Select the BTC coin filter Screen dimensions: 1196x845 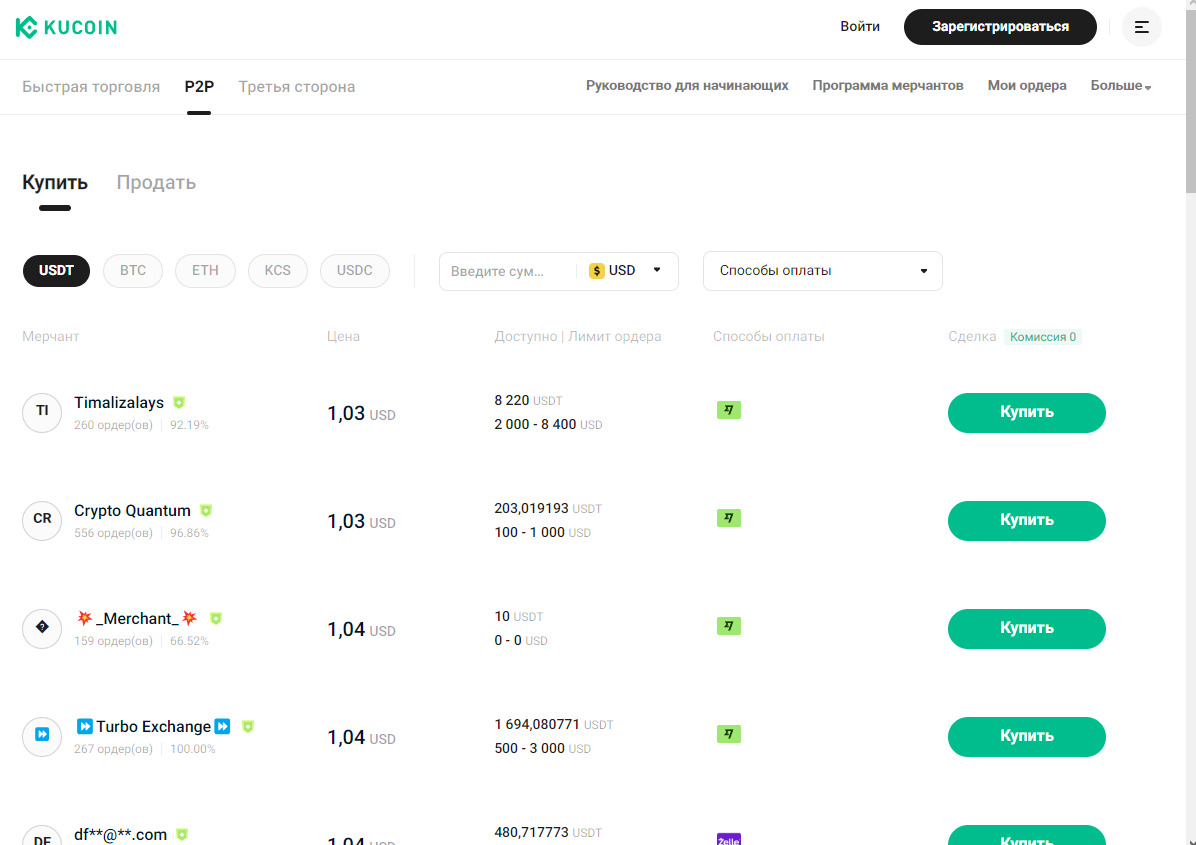click(x=133, y=271)
